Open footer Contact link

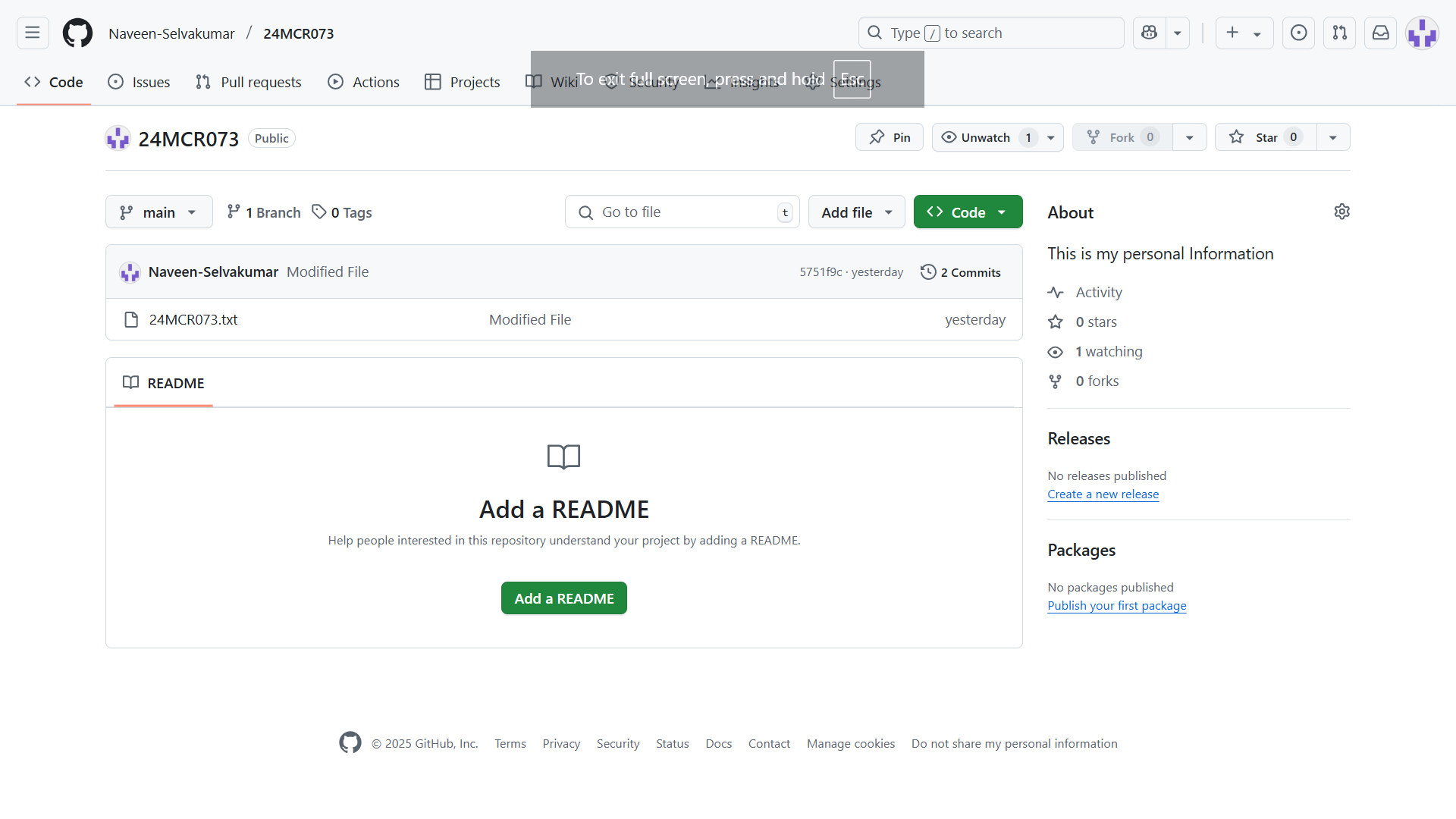769,744
